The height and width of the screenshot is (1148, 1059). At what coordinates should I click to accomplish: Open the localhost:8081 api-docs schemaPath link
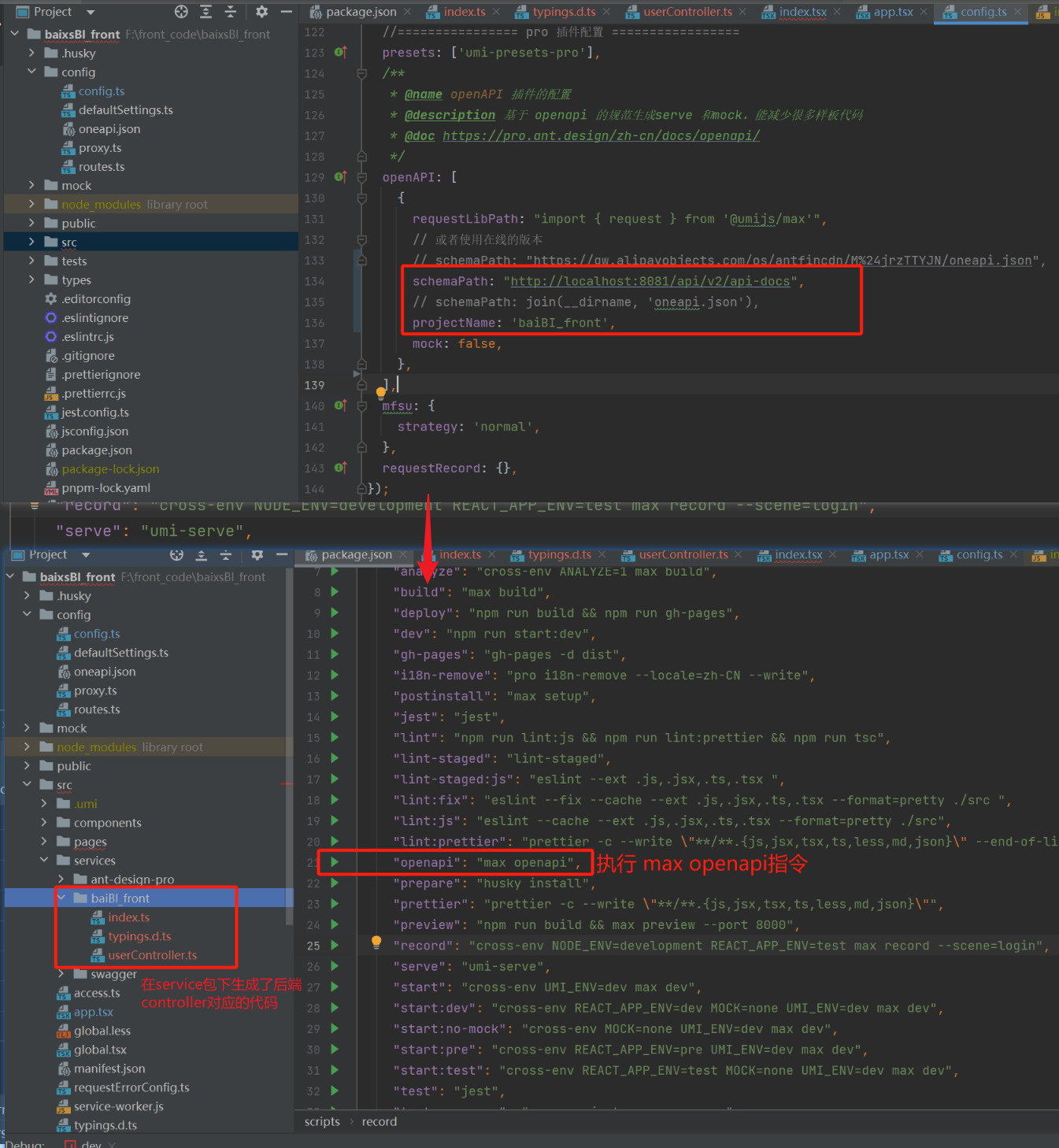650,281
